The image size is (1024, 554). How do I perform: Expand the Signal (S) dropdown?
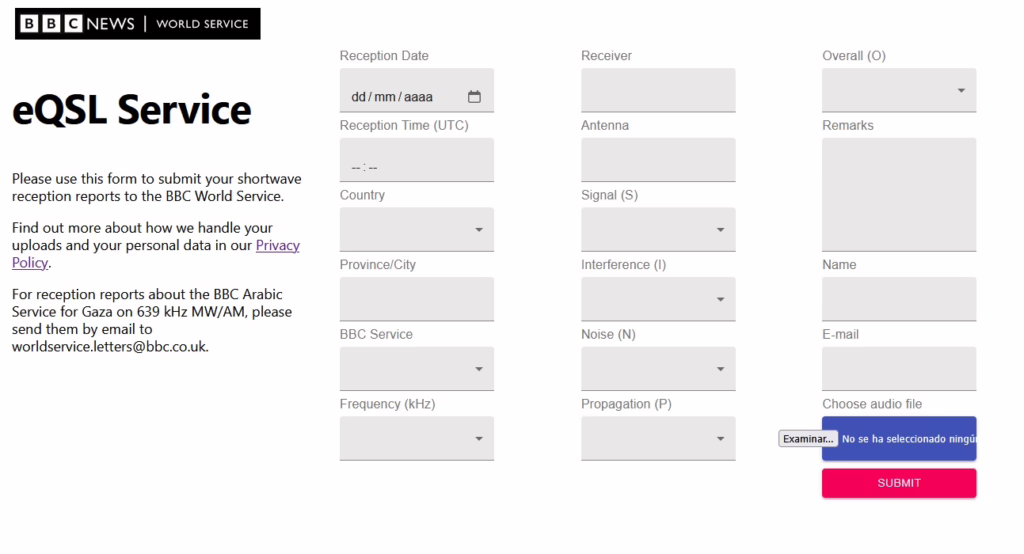point(658,229)
